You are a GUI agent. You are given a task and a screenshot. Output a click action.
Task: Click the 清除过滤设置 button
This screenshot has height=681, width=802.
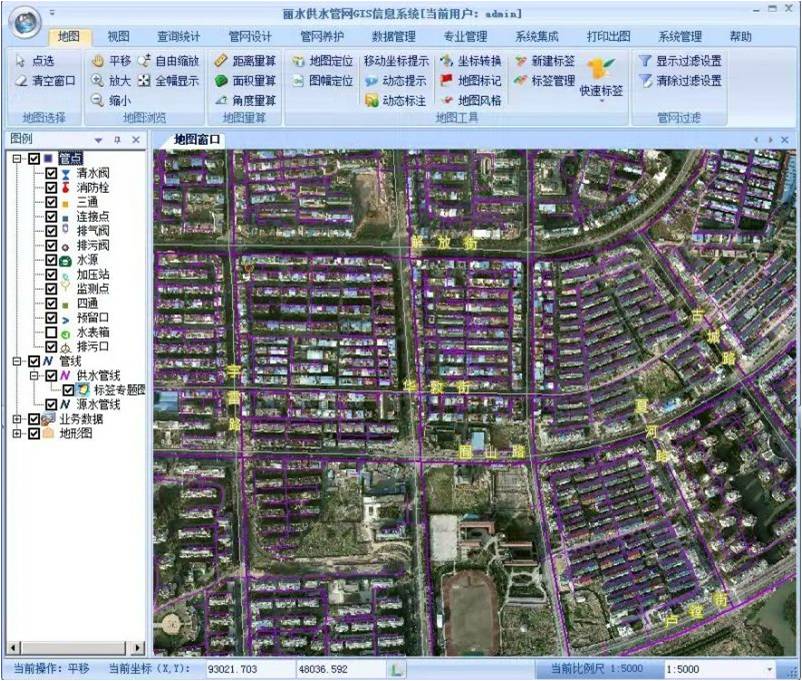pos(680,81)
